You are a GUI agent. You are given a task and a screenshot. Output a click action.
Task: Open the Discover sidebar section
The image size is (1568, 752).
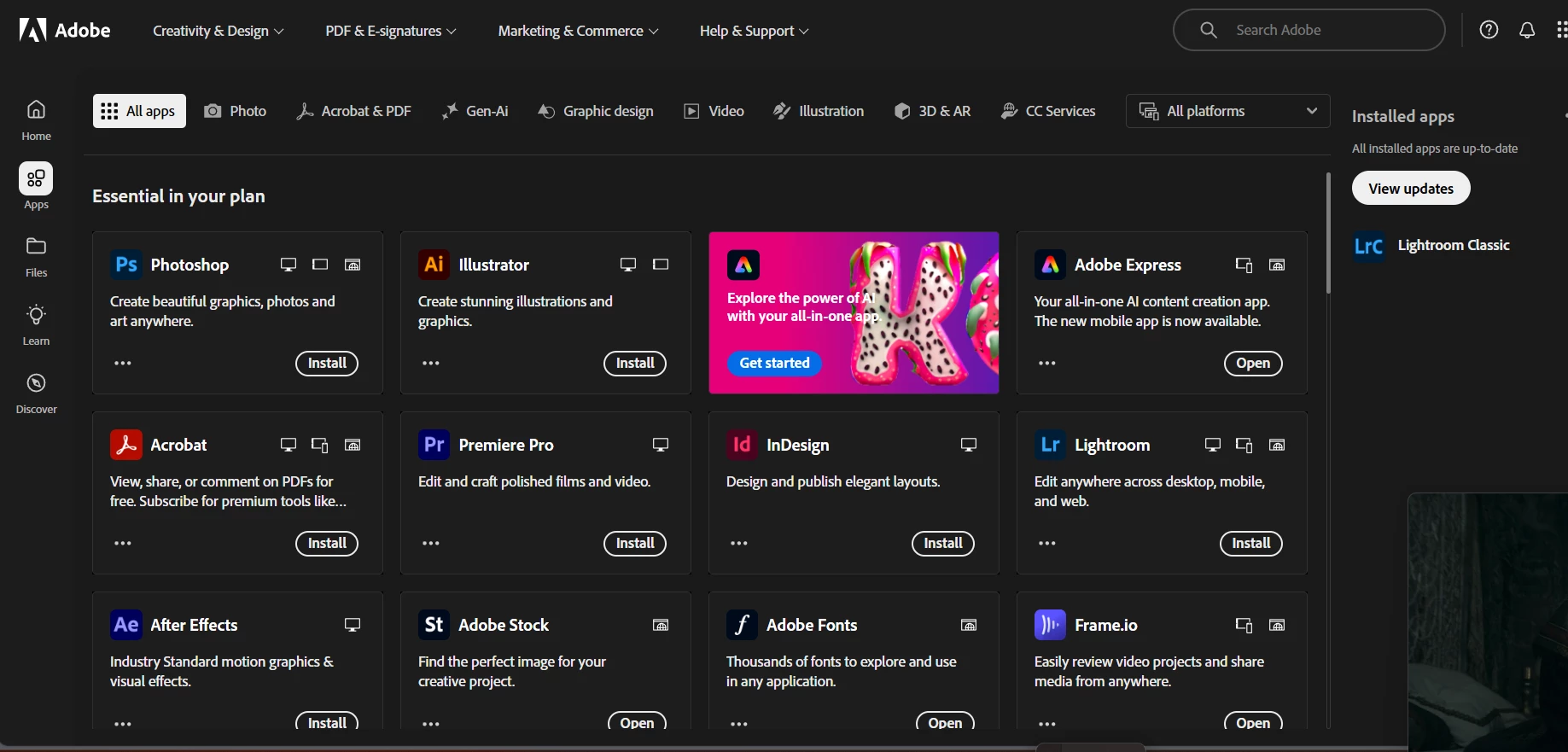pos(36,393)
